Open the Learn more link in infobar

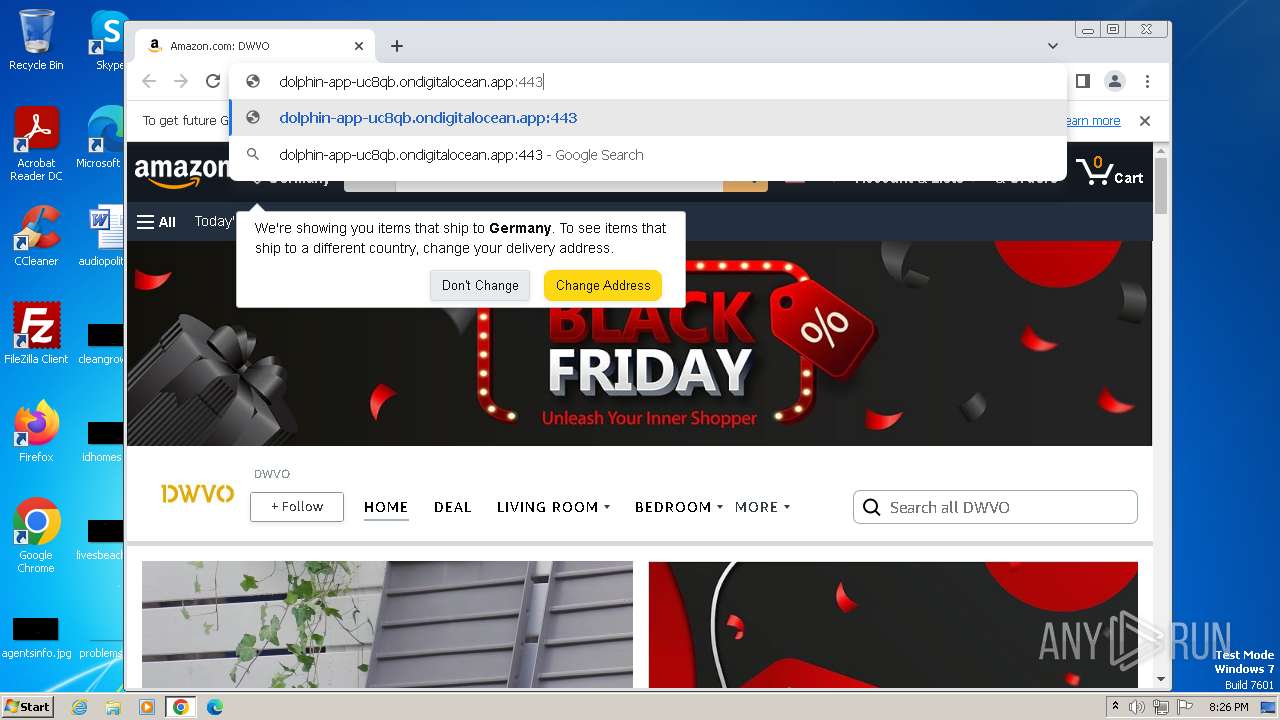coord(1091,121)
